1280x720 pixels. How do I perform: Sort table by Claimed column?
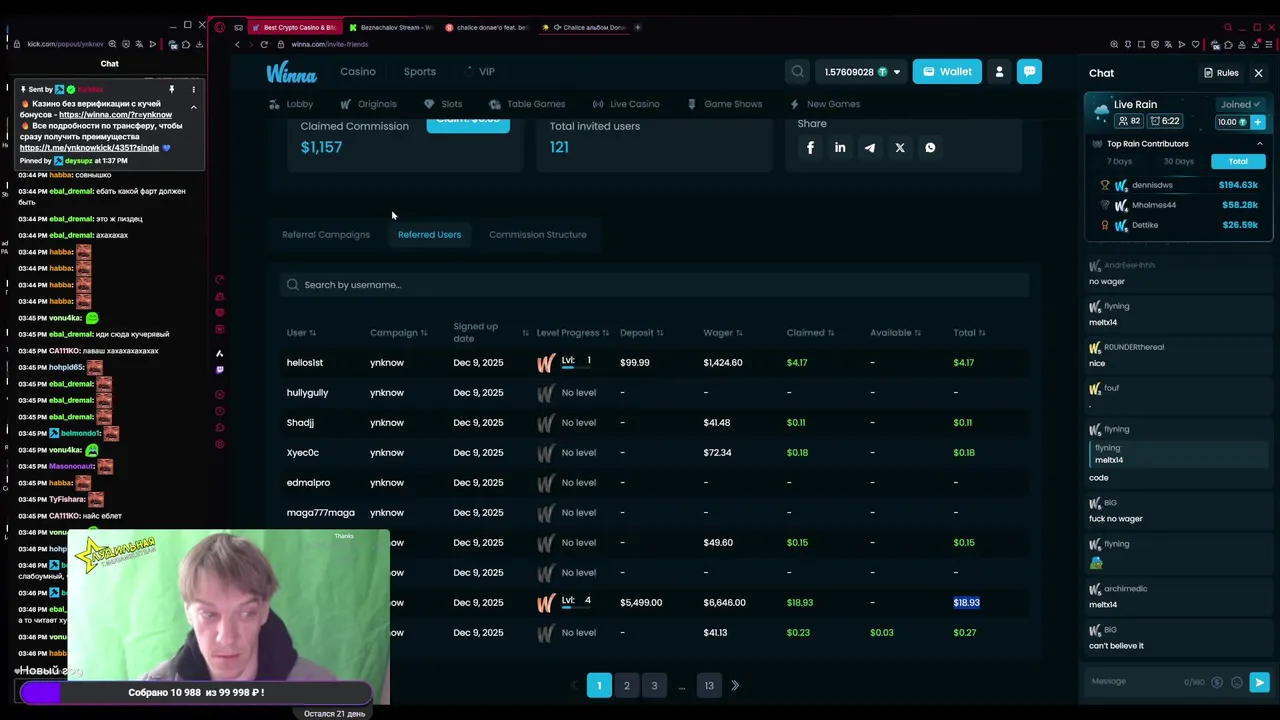pyautogui.click(x=810, y=333)
